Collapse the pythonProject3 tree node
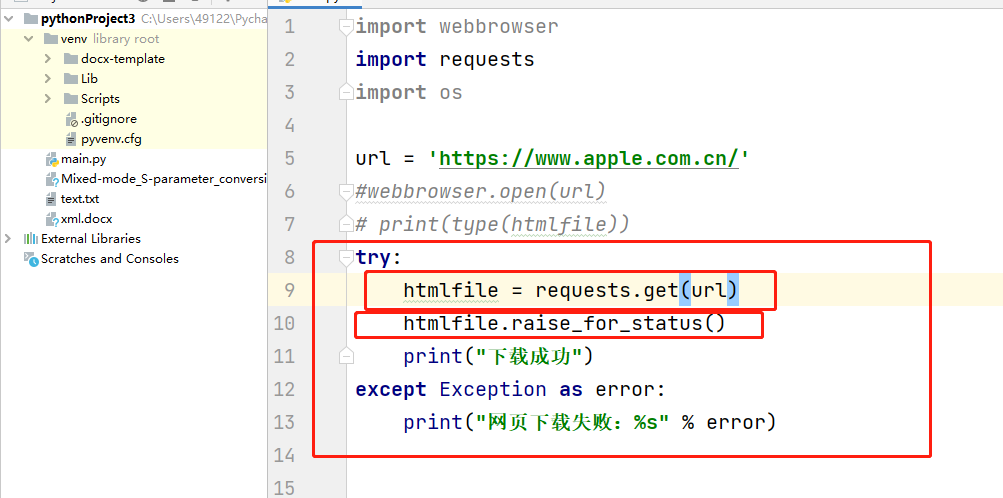Image resolution: width=1003 pixels, height=498 pixels. (x=8, y=19)
